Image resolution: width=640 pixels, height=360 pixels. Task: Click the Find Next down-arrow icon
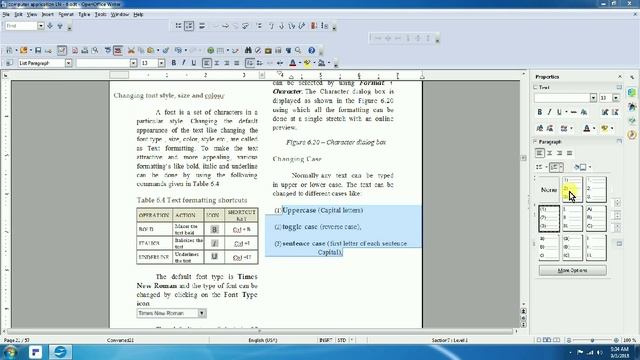(x=50, y=26)
